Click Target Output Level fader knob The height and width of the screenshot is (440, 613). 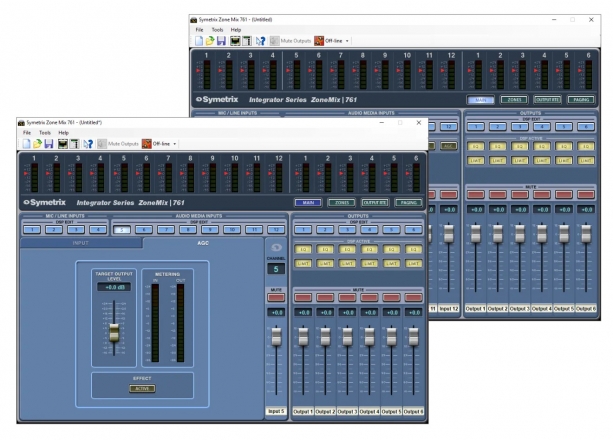114,333
